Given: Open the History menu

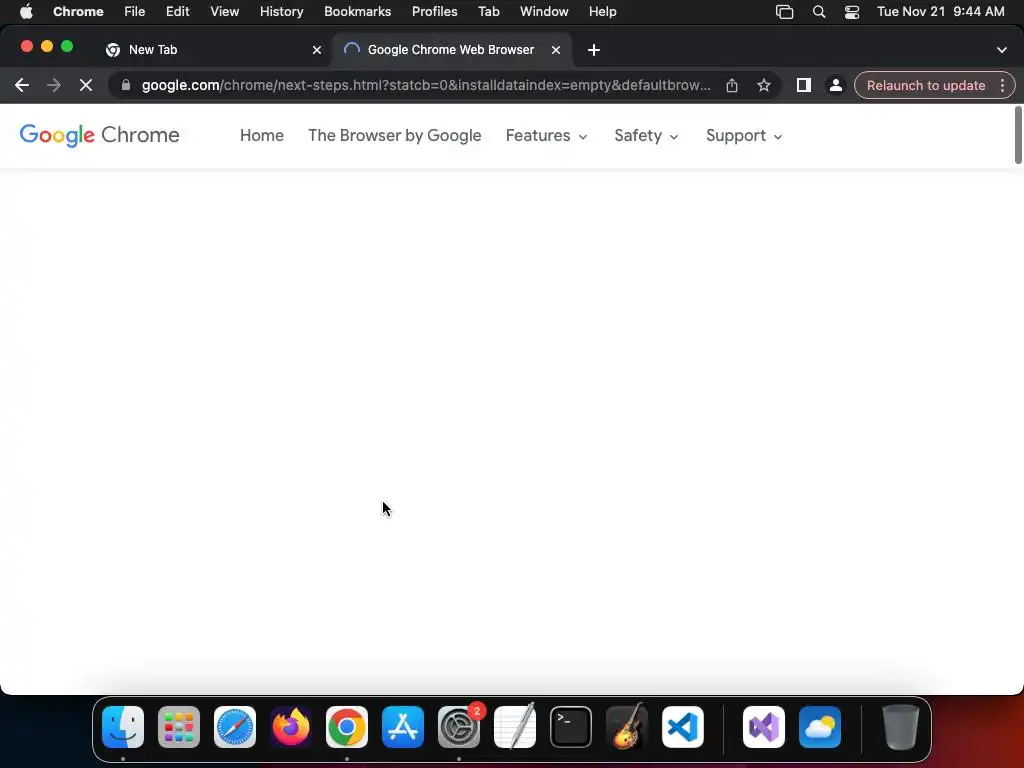Looking at the screenshot, I should click(281, 12).
